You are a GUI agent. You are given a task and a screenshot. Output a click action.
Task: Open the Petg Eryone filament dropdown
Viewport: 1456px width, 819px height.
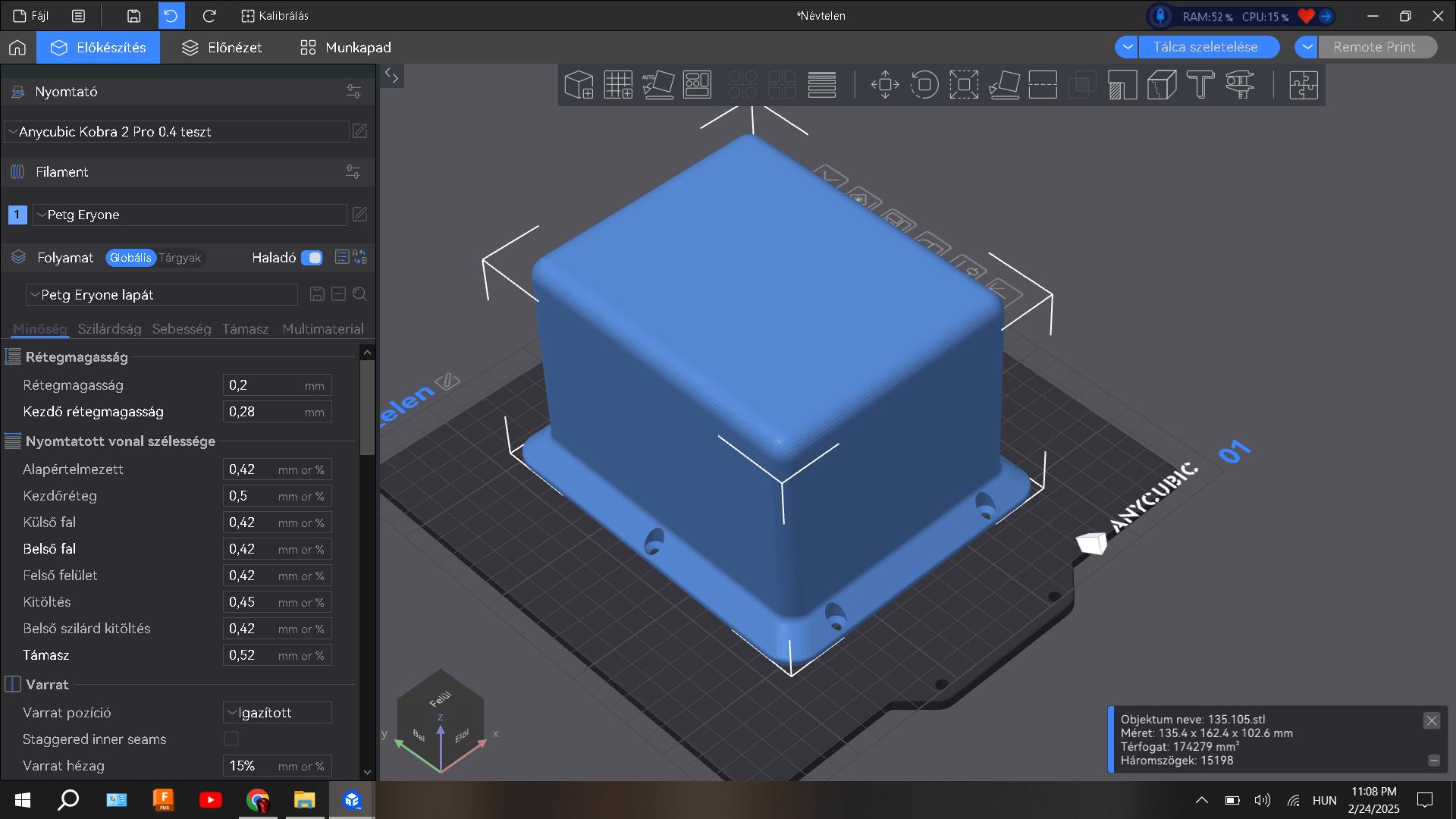190,215
